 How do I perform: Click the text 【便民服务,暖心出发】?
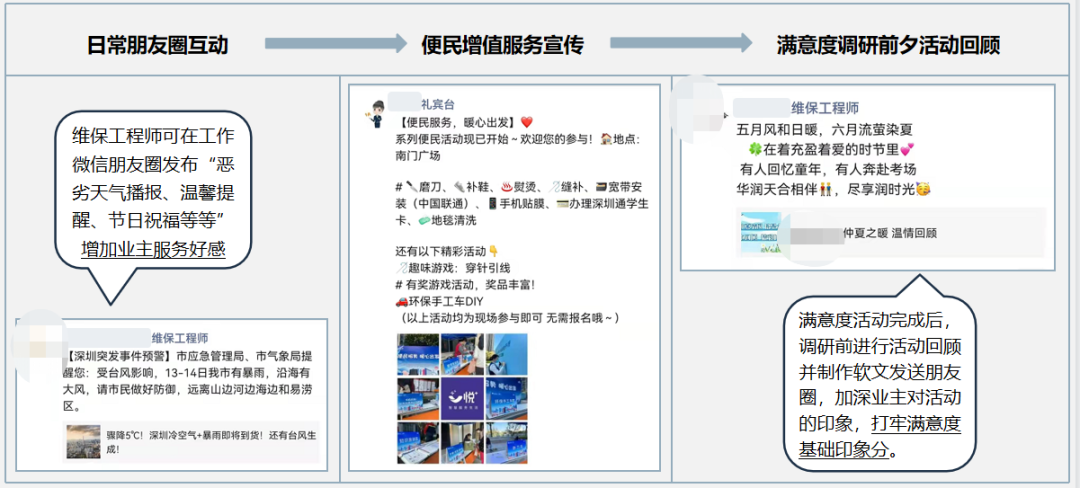[x=457, y=123]
